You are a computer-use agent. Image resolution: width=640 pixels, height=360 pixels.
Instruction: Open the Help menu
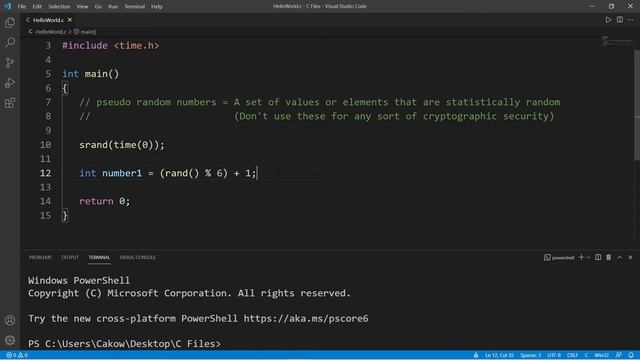coord(157,7)
